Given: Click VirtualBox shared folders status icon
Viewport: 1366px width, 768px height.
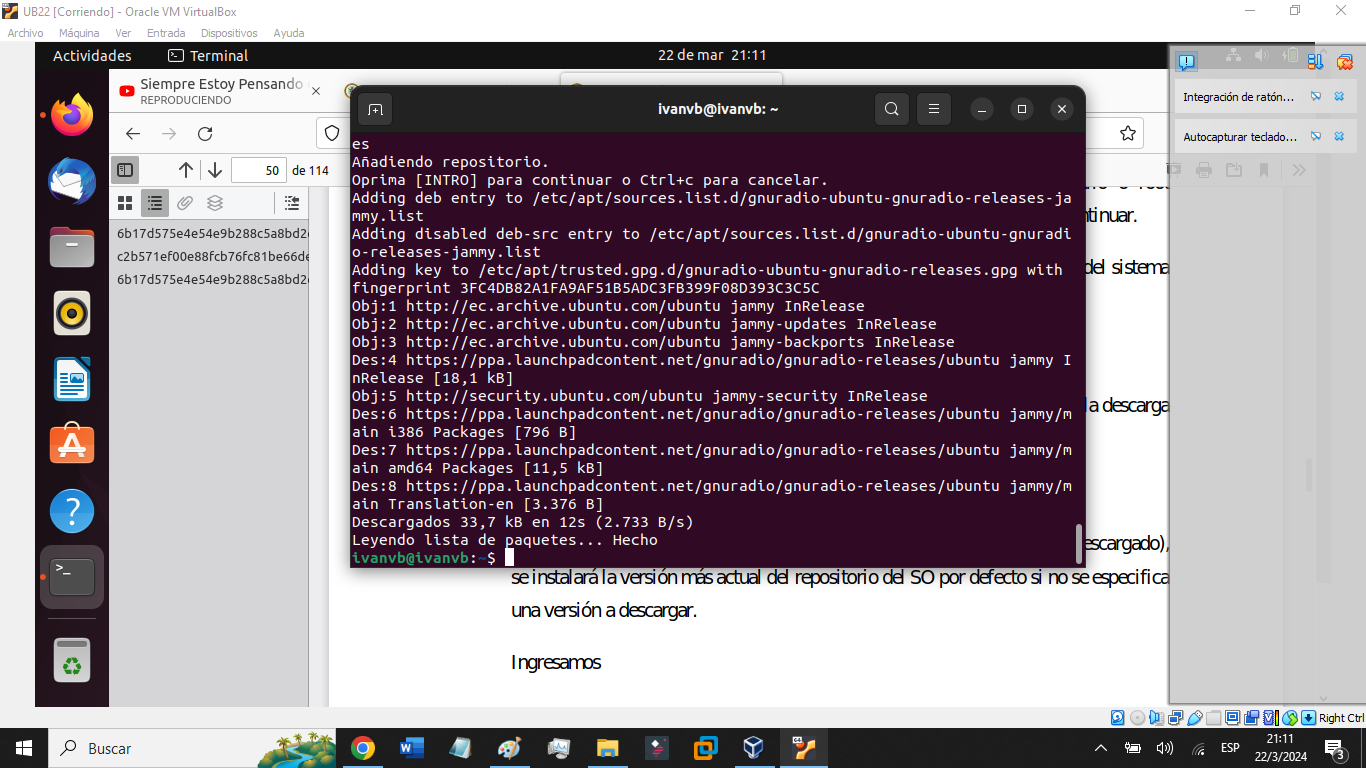Looking at the screenshot, I should [x=1213, y=718].
